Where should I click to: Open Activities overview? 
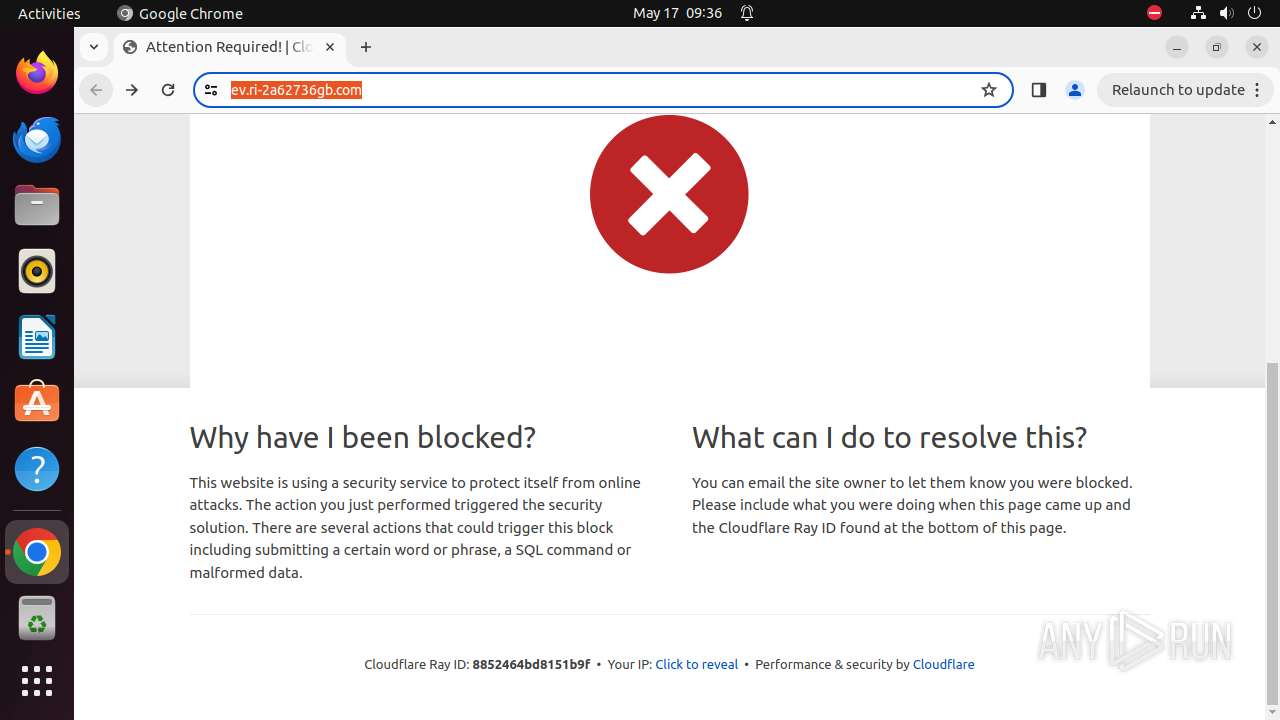49,13
